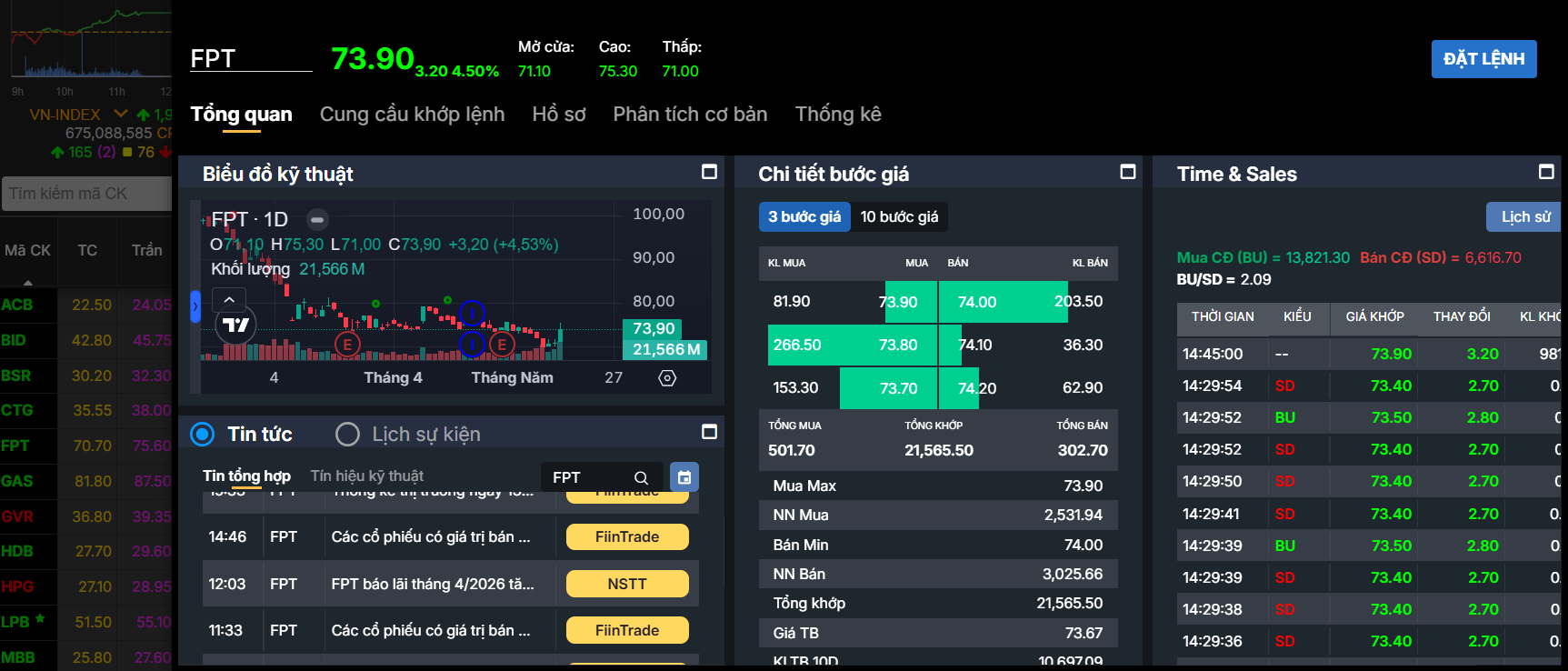Screen dimensions: 1568x671
Task: Click the star next to LPB
Action: (x=40, y=618)
